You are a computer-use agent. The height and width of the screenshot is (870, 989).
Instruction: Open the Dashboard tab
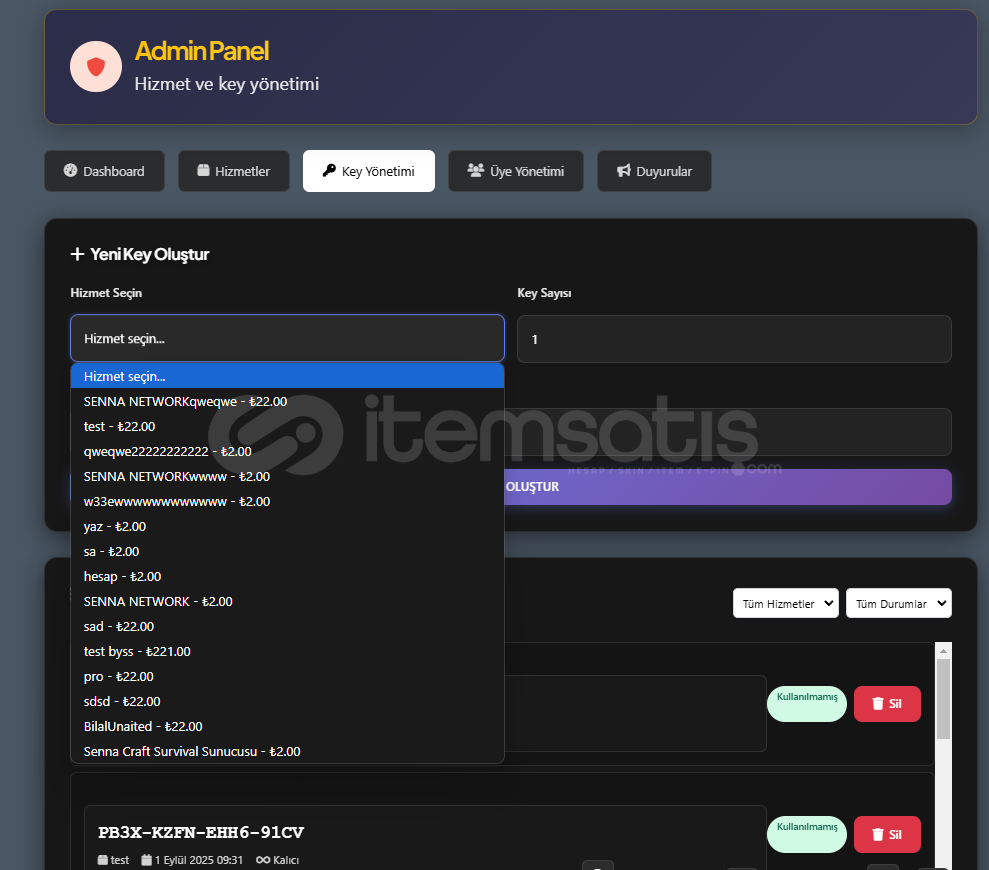(105, 171)
